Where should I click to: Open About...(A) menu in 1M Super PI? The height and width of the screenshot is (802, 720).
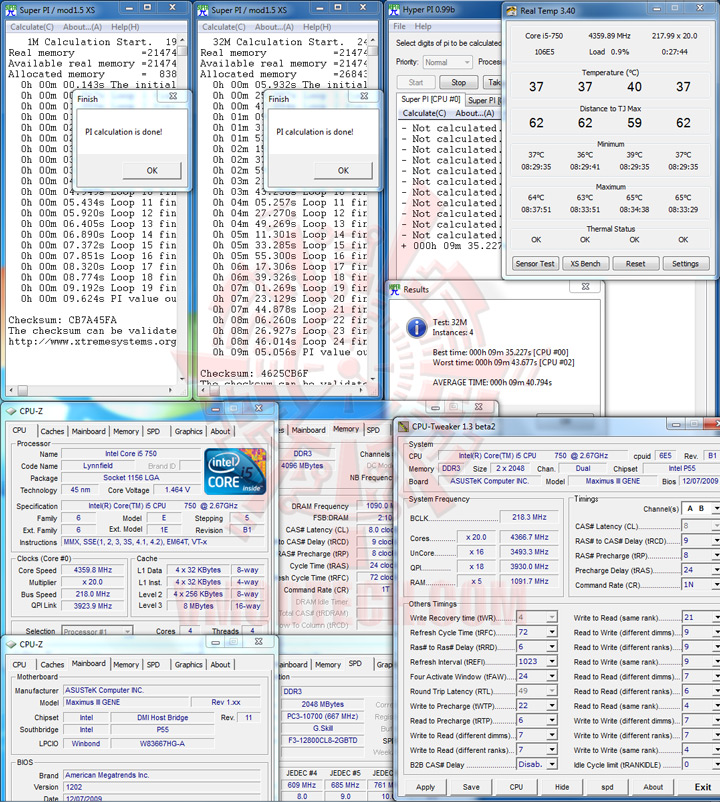[x=82, y=27]
